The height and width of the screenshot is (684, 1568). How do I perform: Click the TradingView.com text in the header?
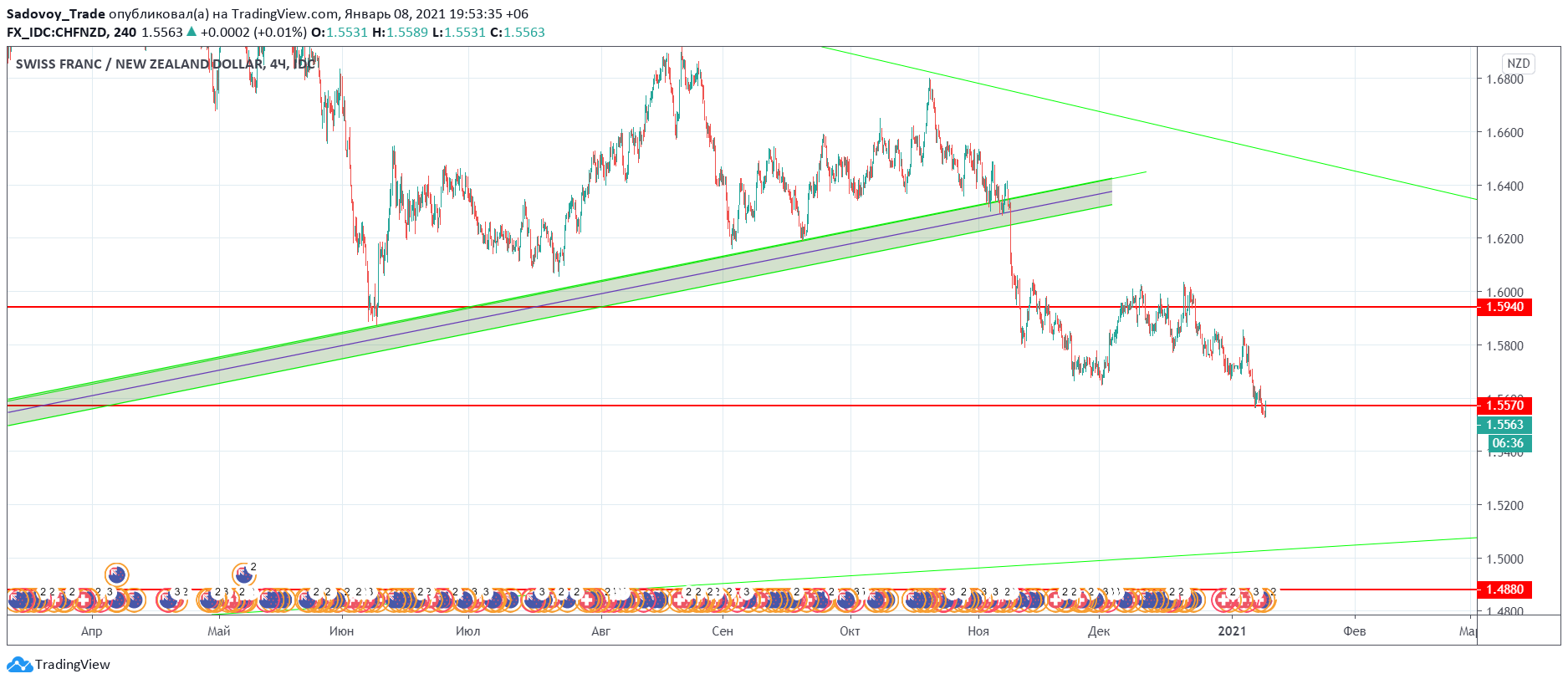pyautogui.click(x=285, y=13)
